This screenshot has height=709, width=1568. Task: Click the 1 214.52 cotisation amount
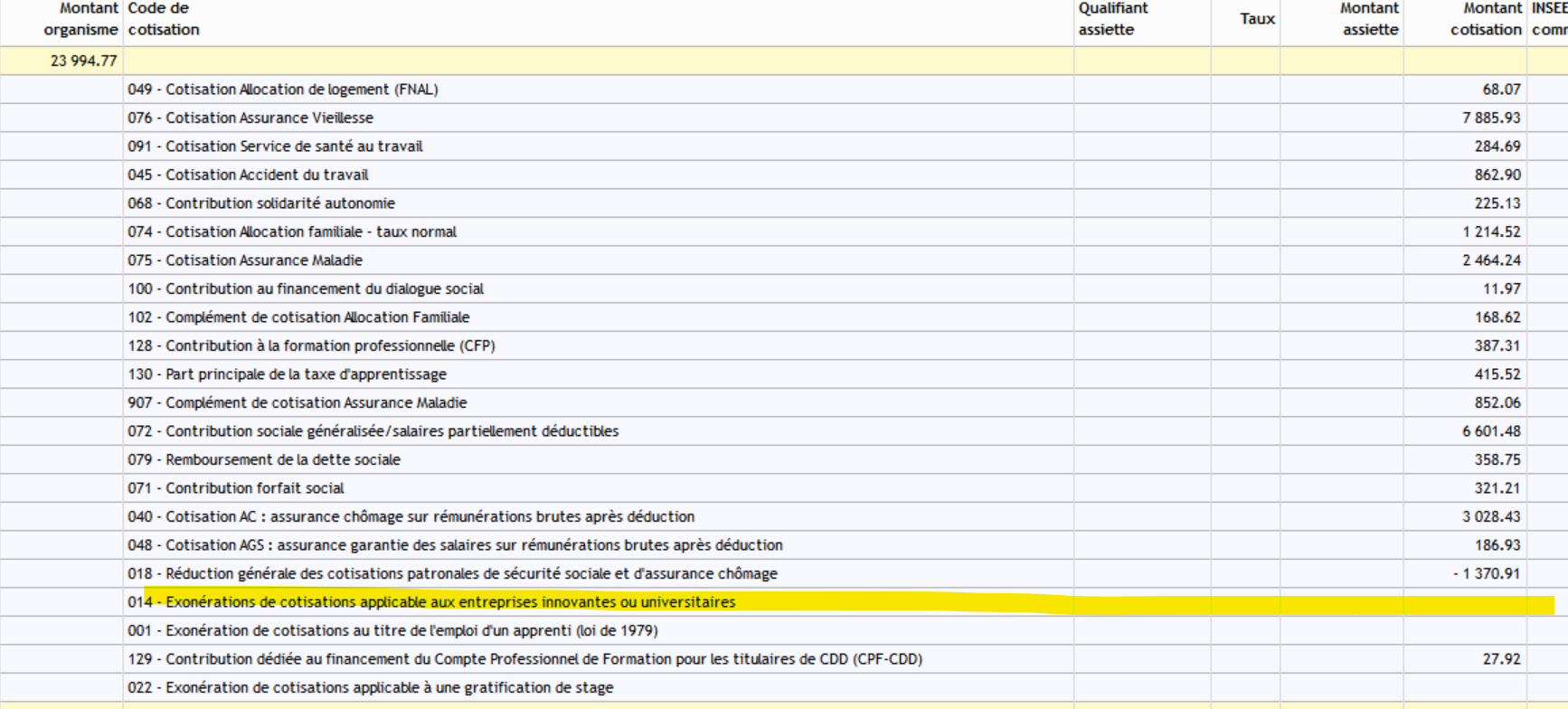[1491, 232]
